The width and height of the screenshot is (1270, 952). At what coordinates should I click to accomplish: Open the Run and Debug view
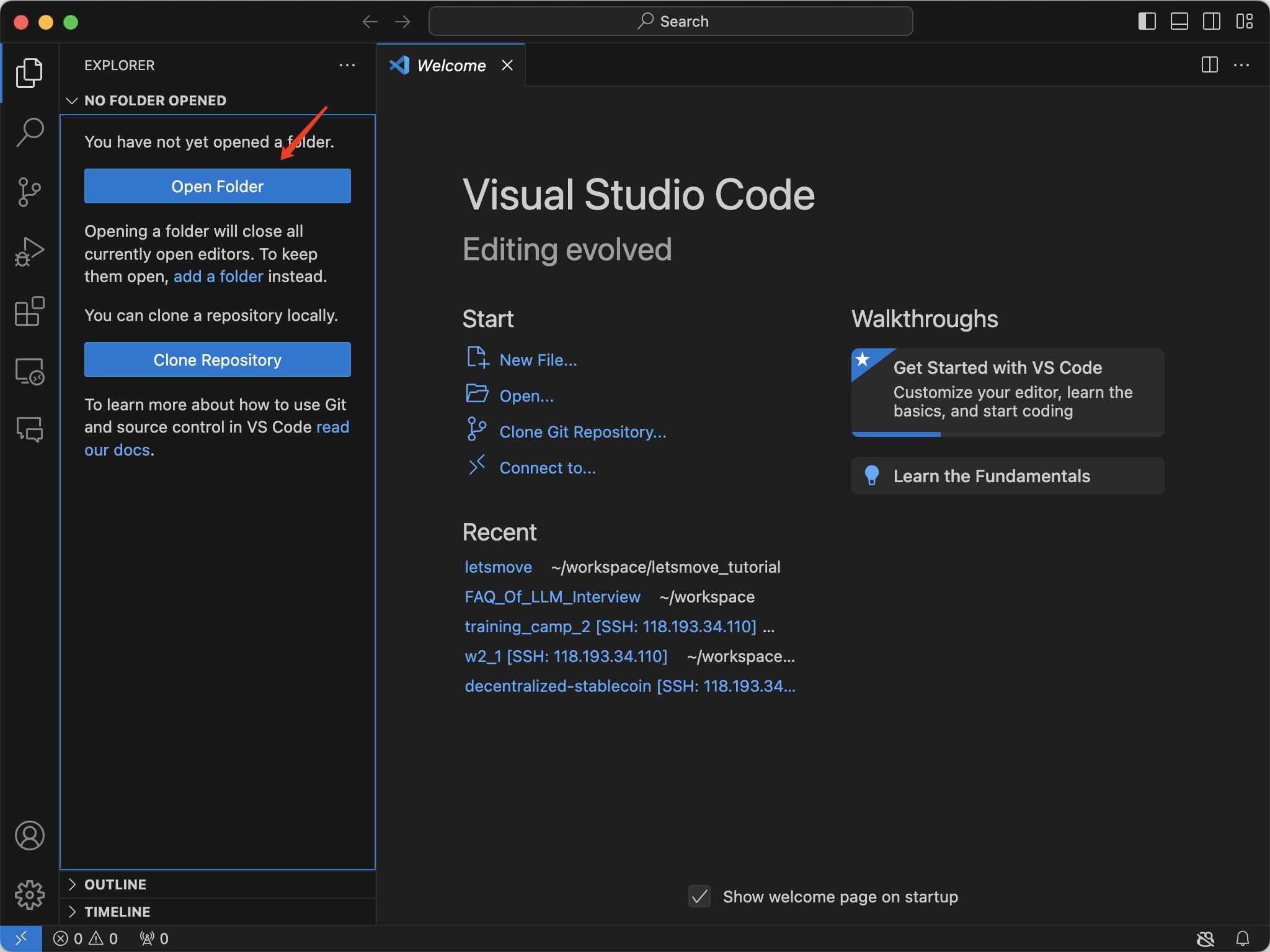(29, 252)
